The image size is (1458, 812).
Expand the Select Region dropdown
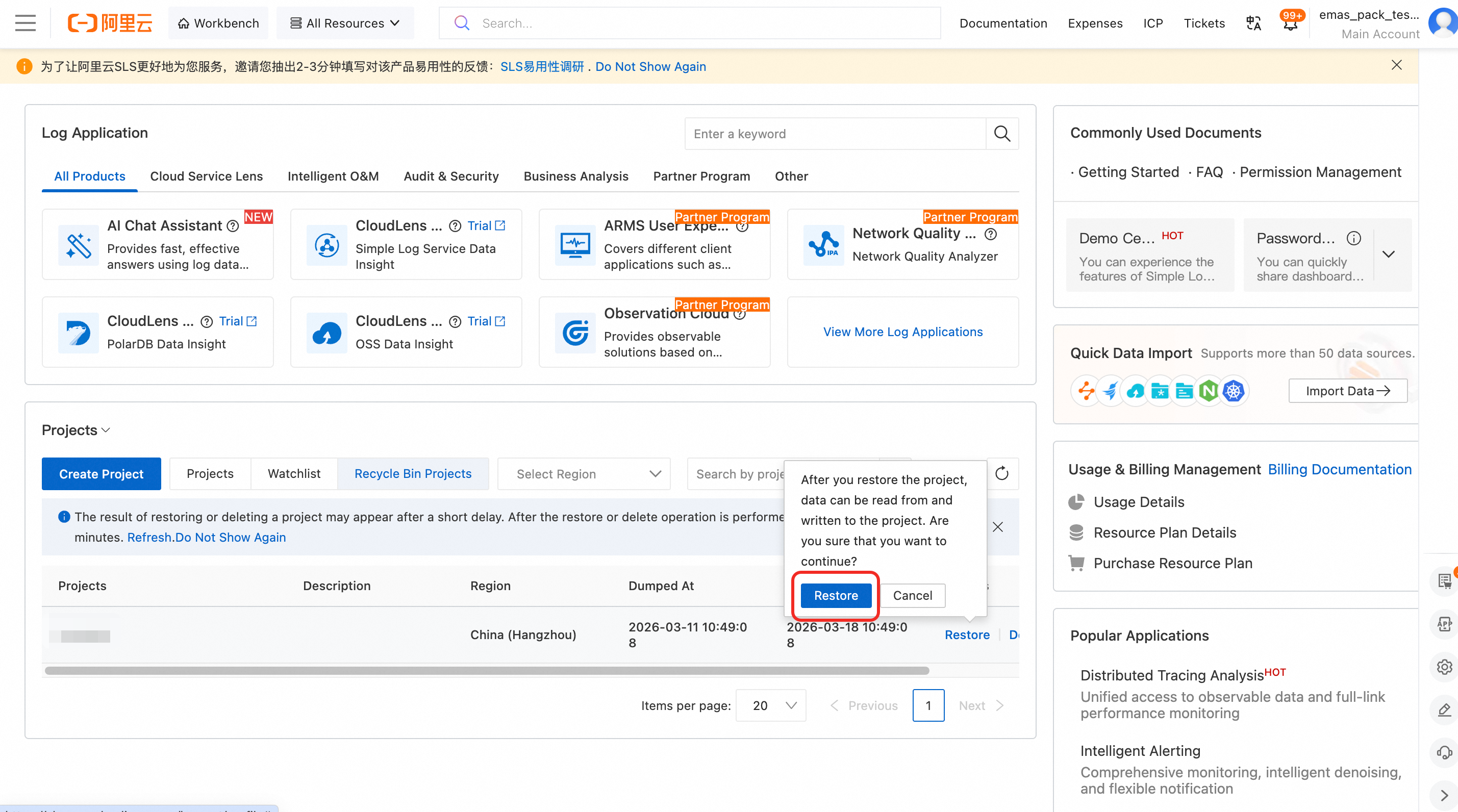click(584, 474)
